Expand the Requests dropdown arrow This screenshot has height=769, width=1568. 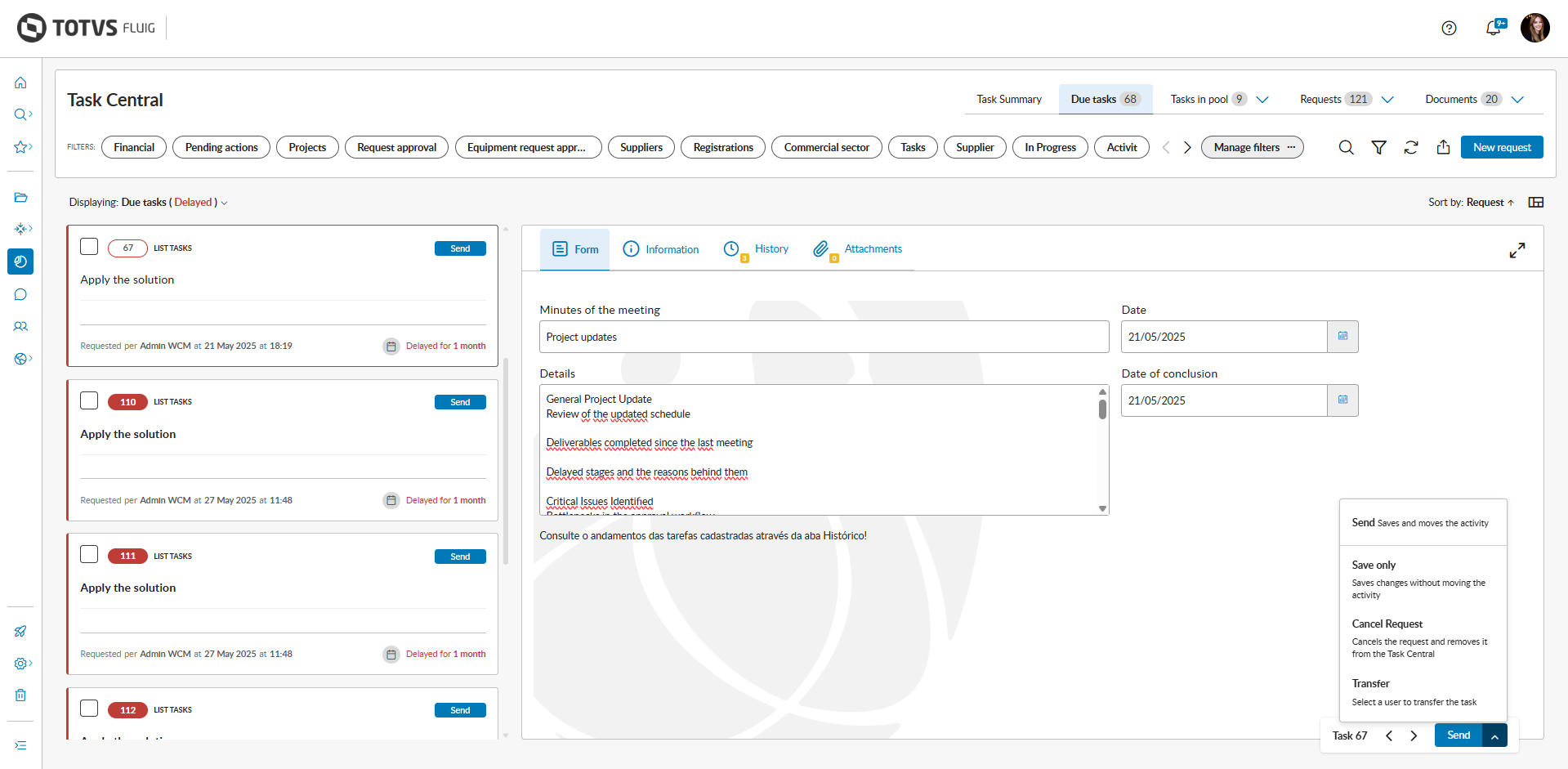point(1387,100)
